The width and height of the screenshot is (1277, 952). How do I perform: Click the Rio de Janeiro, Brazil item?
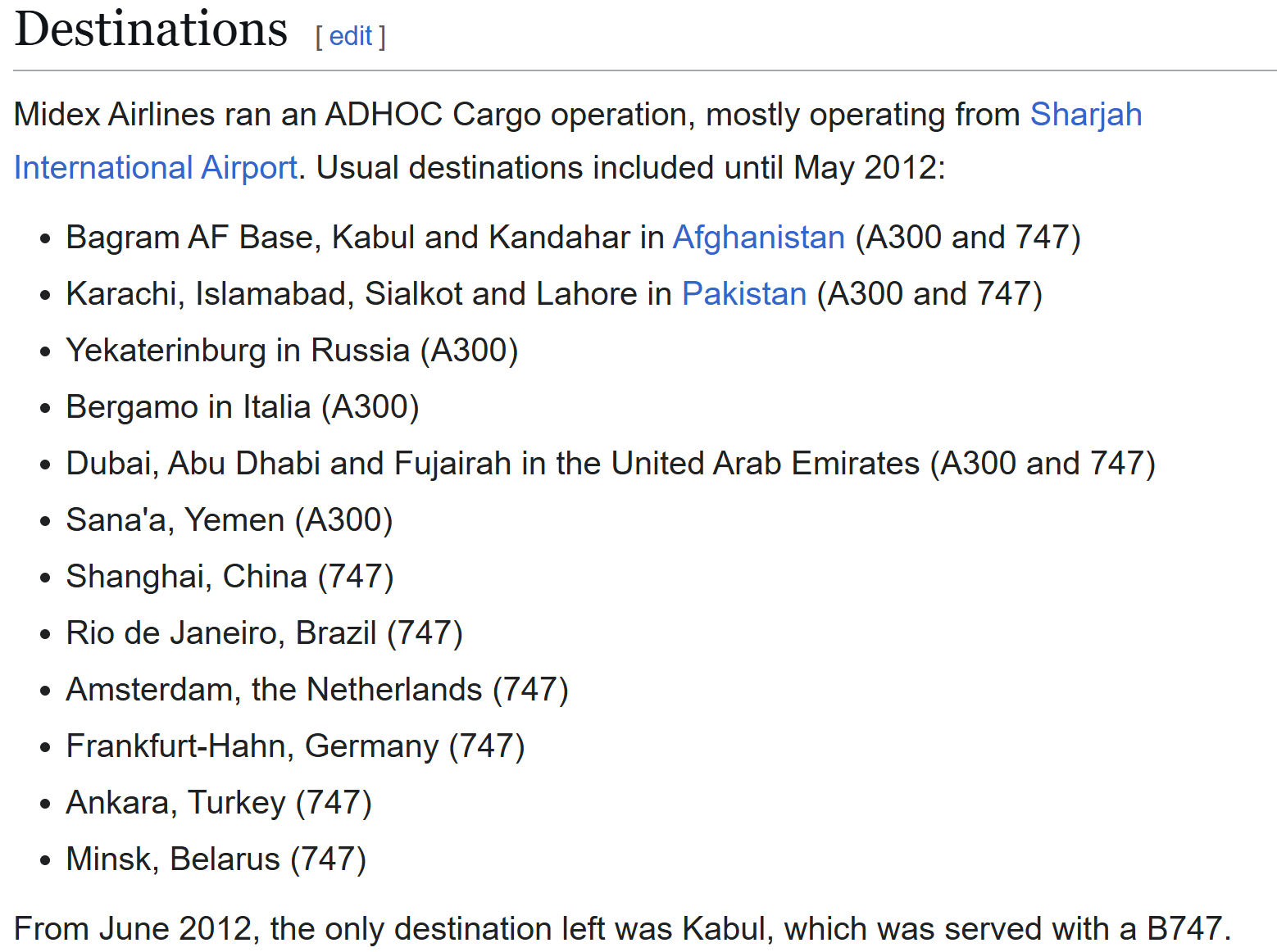[264, 633]
